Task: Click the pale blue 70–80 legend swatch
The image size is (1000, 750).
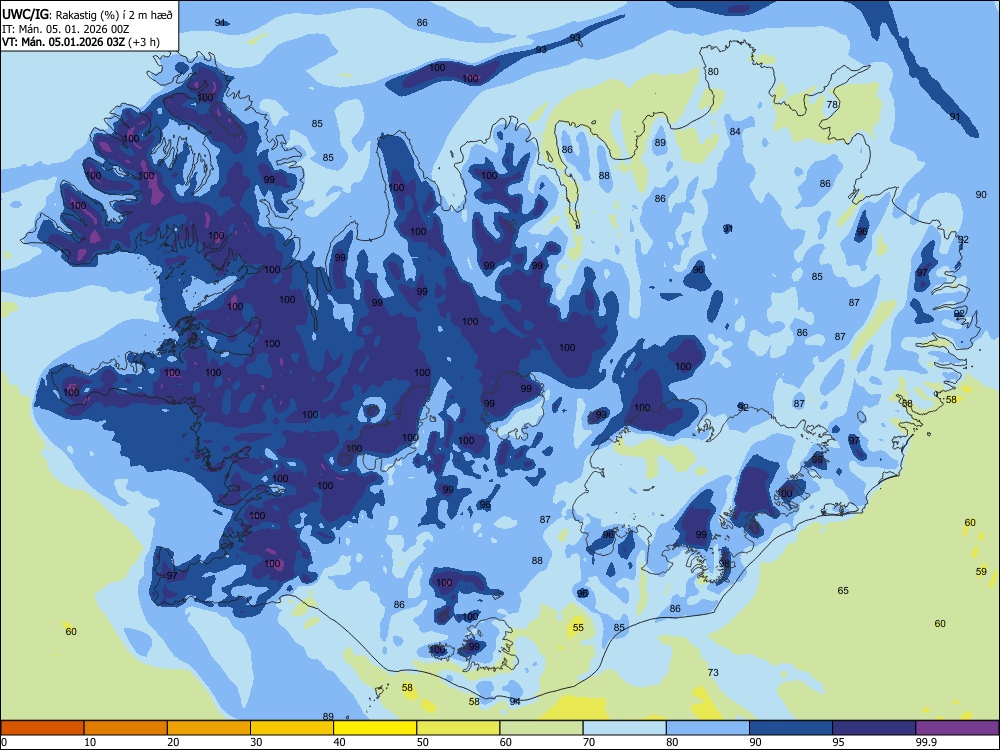Action: point(624,728)
